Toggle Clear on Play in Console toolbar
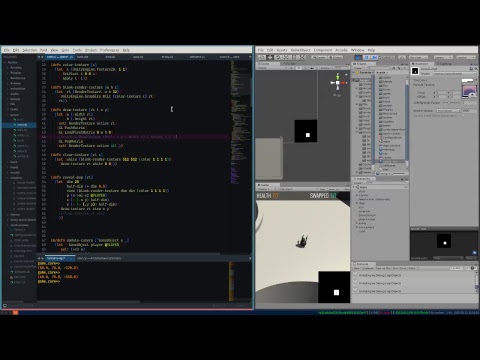 (383, 268)
